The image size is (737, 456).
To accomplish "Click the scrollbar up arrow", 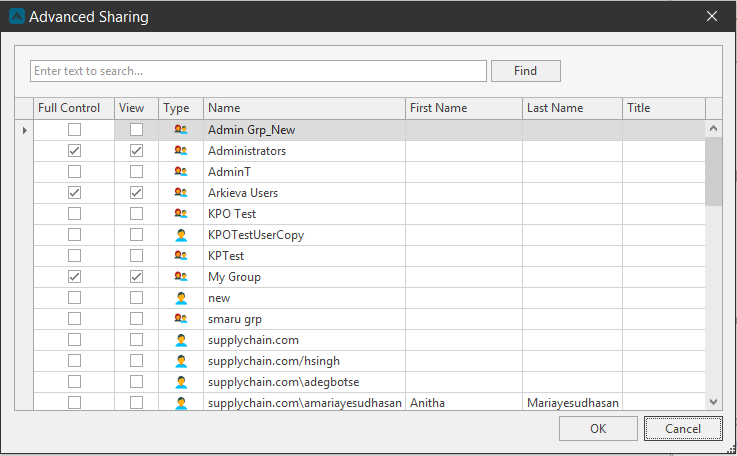I will click(x=713, y=128).
